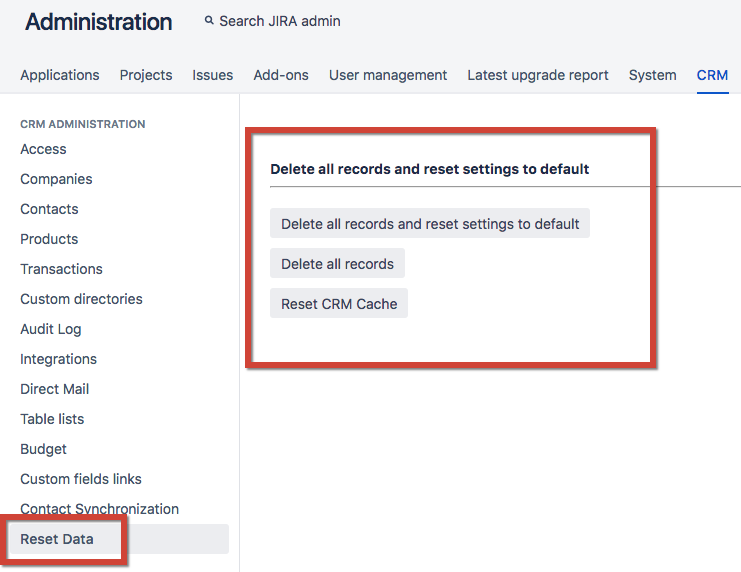Go to Products in CRM administration
The image size is (741, 572).
pyautogui.click(x=49, y=239)
